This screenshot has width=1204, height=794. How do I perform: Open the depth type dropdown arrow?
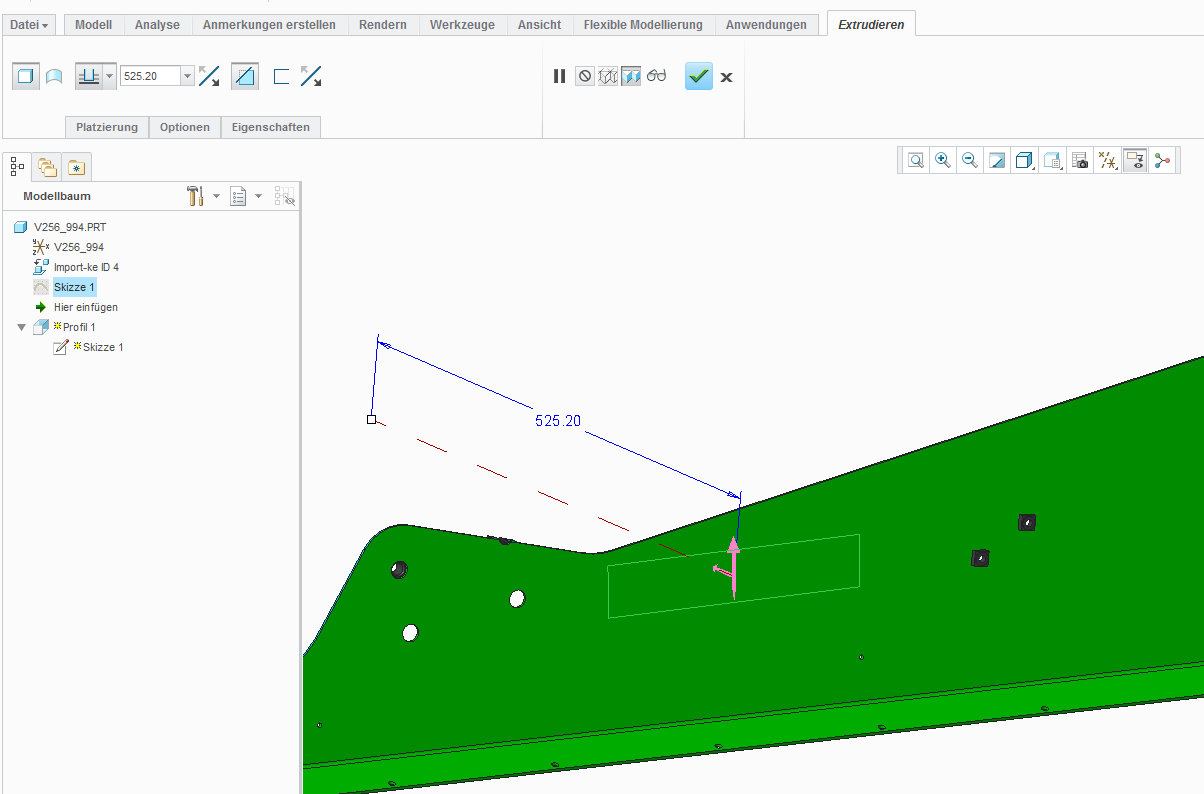109,76
